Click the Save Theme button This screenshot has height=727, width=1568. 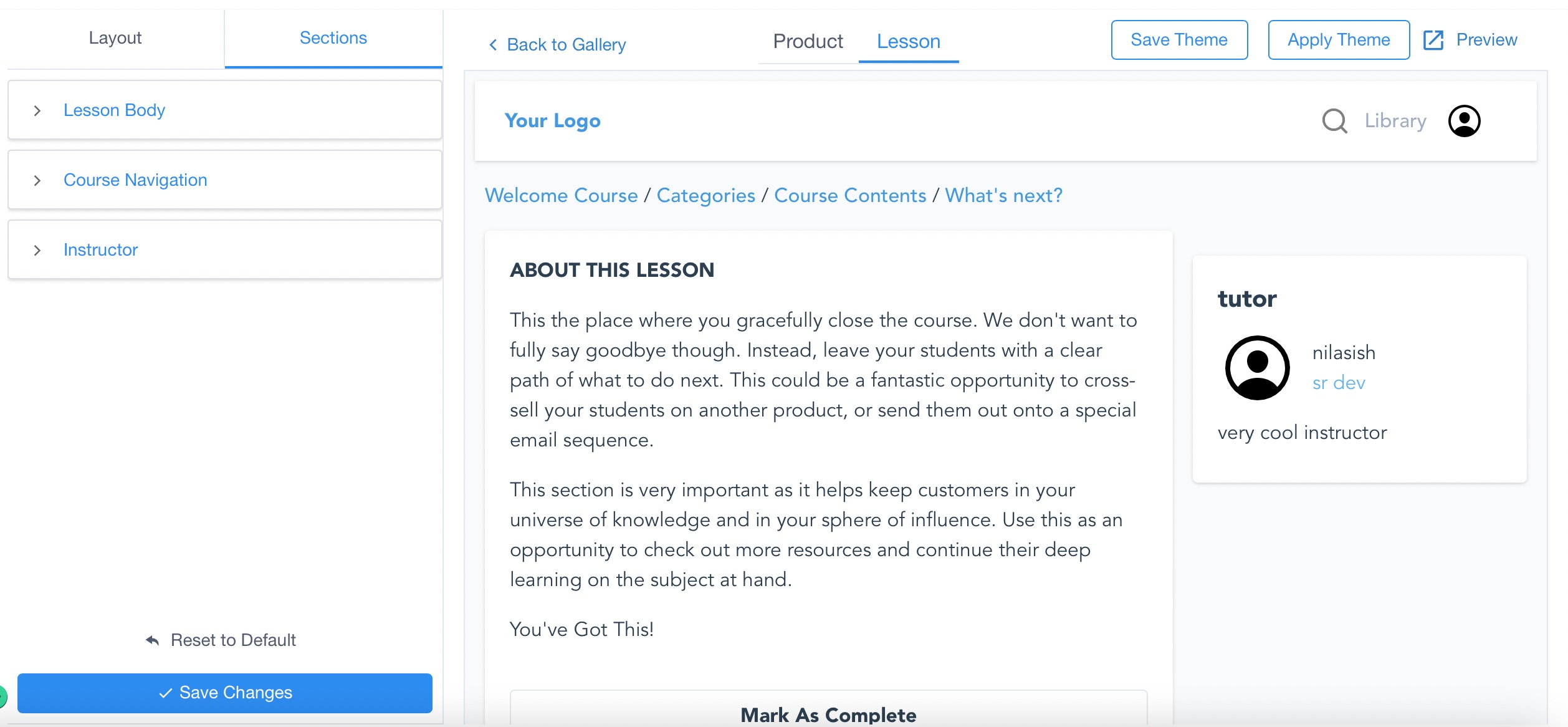tap(1179, 40)
